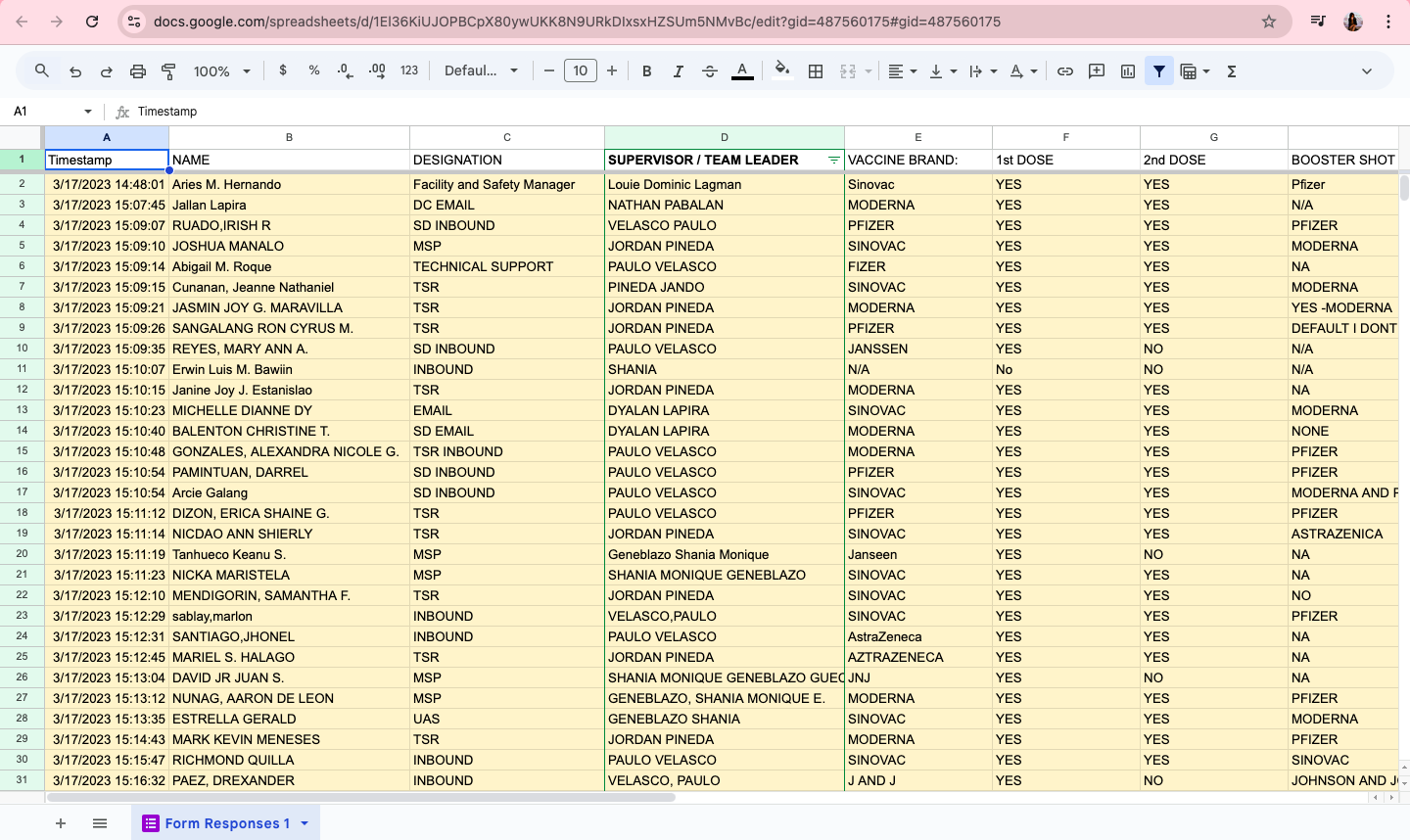Viewport: 1410px width, 840px height.
Task: Open the search menus tool
Action: pyautogui.click(x=41, y=70)
